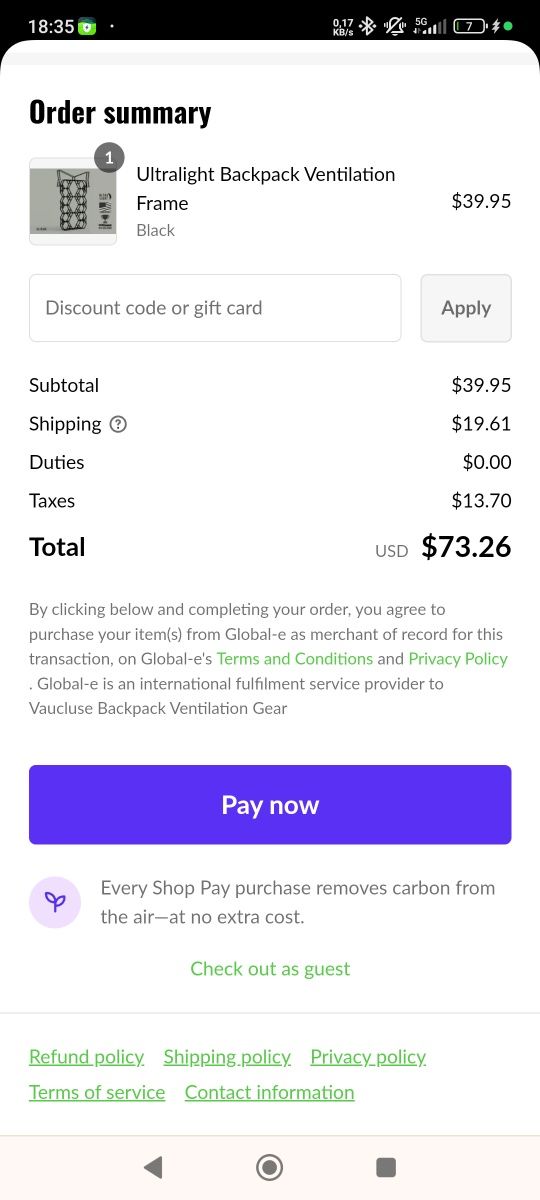Tap the Bluetooth icon in status bar

click(367, 26)
